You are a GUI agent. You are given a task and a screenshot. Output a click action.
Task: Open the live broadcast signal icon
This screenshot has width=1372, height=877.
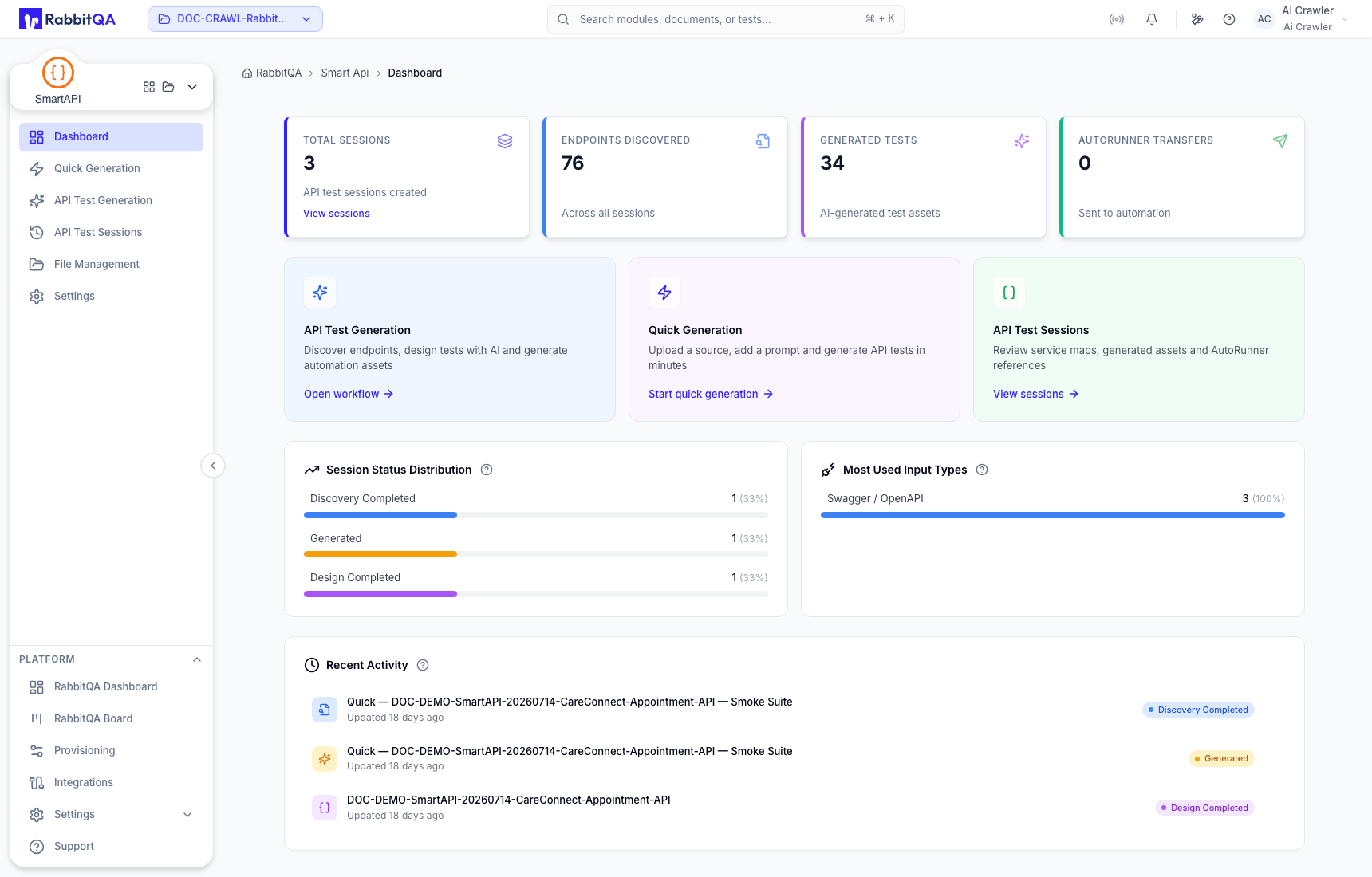pos(1117,19)
